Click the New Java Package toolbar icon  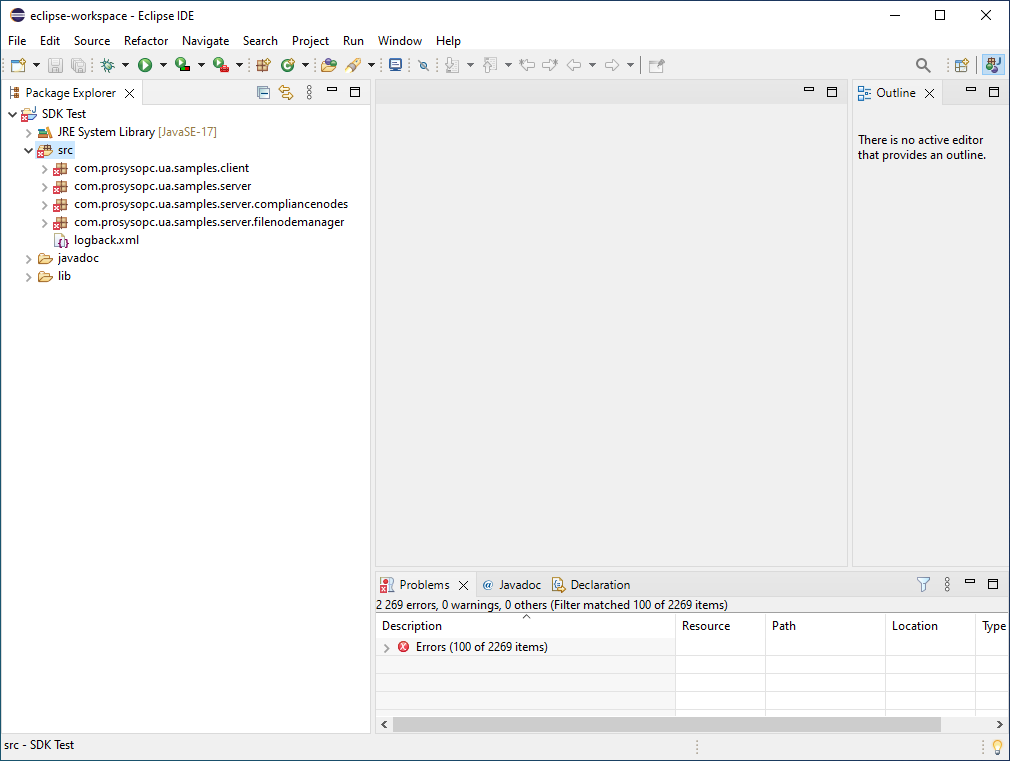coord(263,65)
